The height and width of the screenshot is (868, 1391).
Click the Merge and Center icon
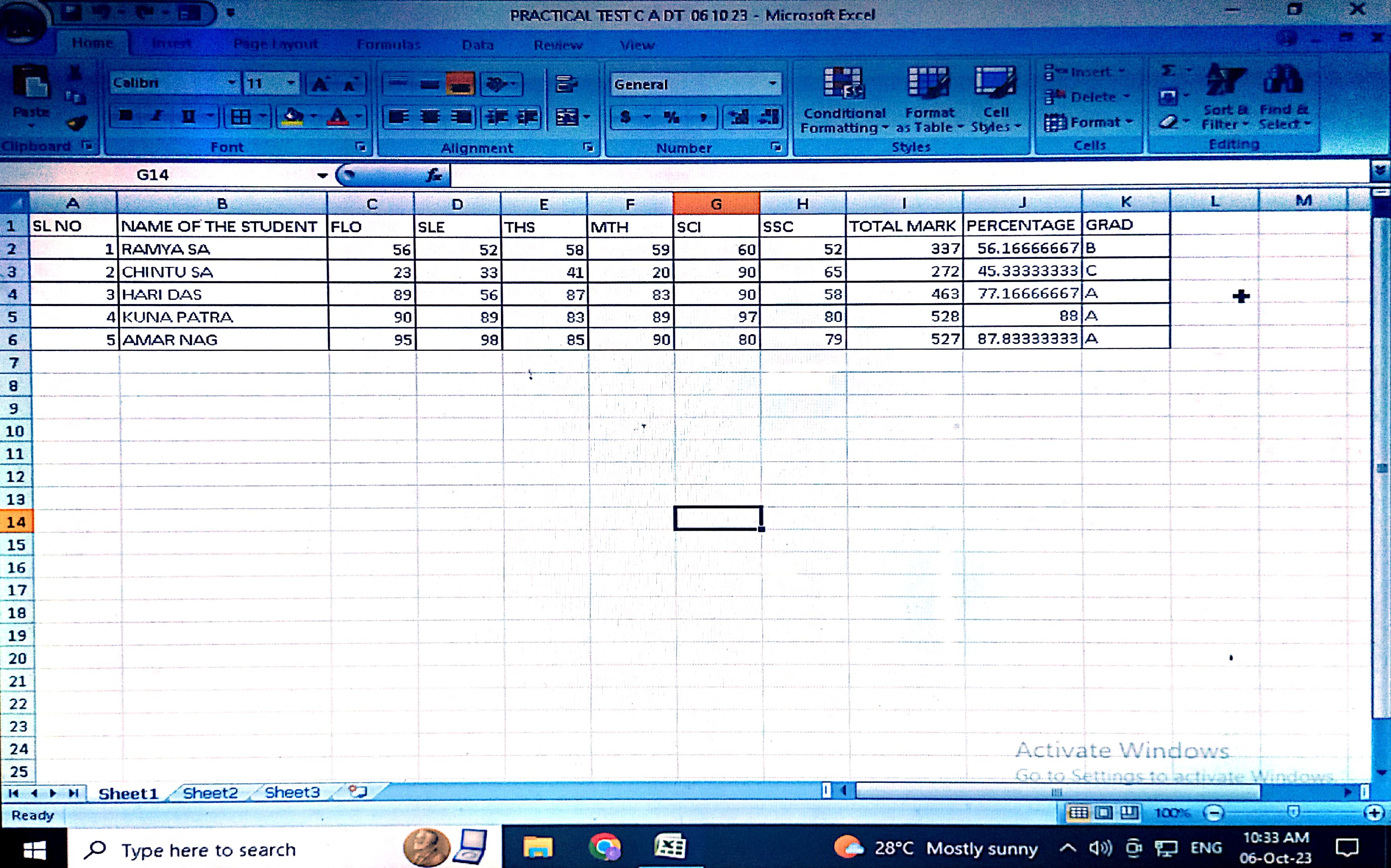567,117
